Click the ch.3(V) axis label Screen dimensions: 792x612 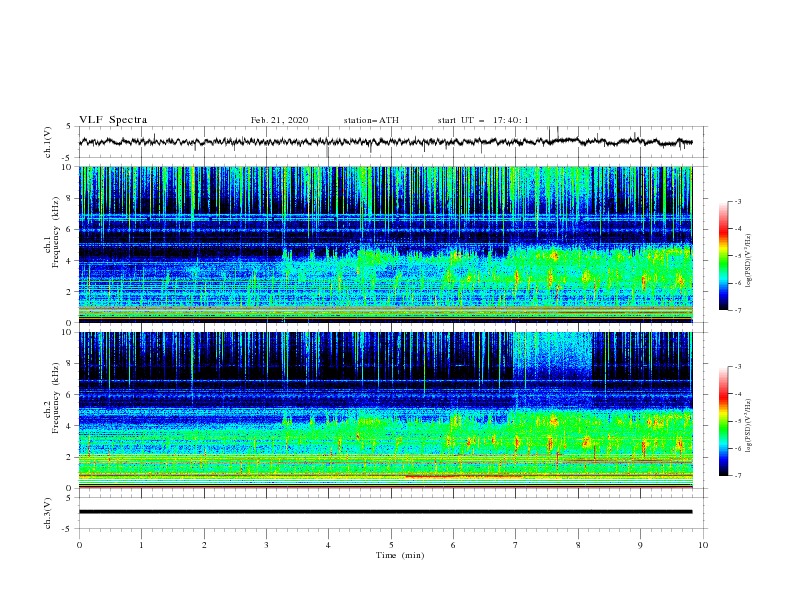tap(48, 513)
